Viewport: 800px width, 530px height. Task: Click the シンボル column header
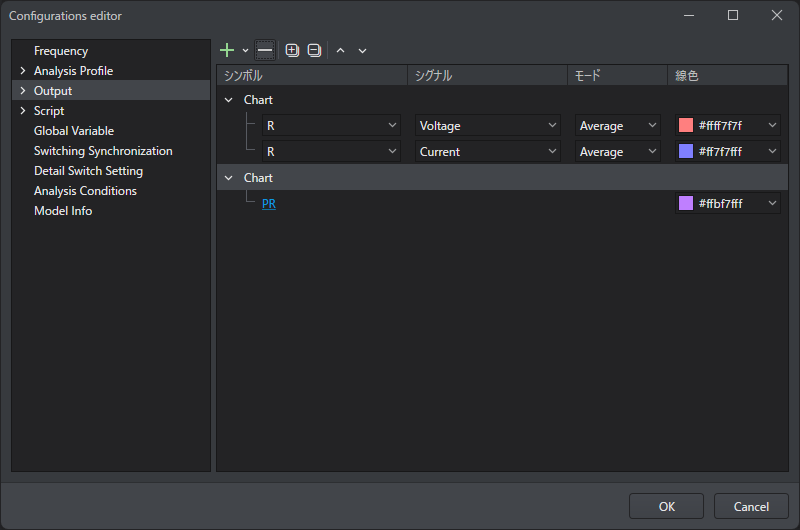click(x=312, y=75)
